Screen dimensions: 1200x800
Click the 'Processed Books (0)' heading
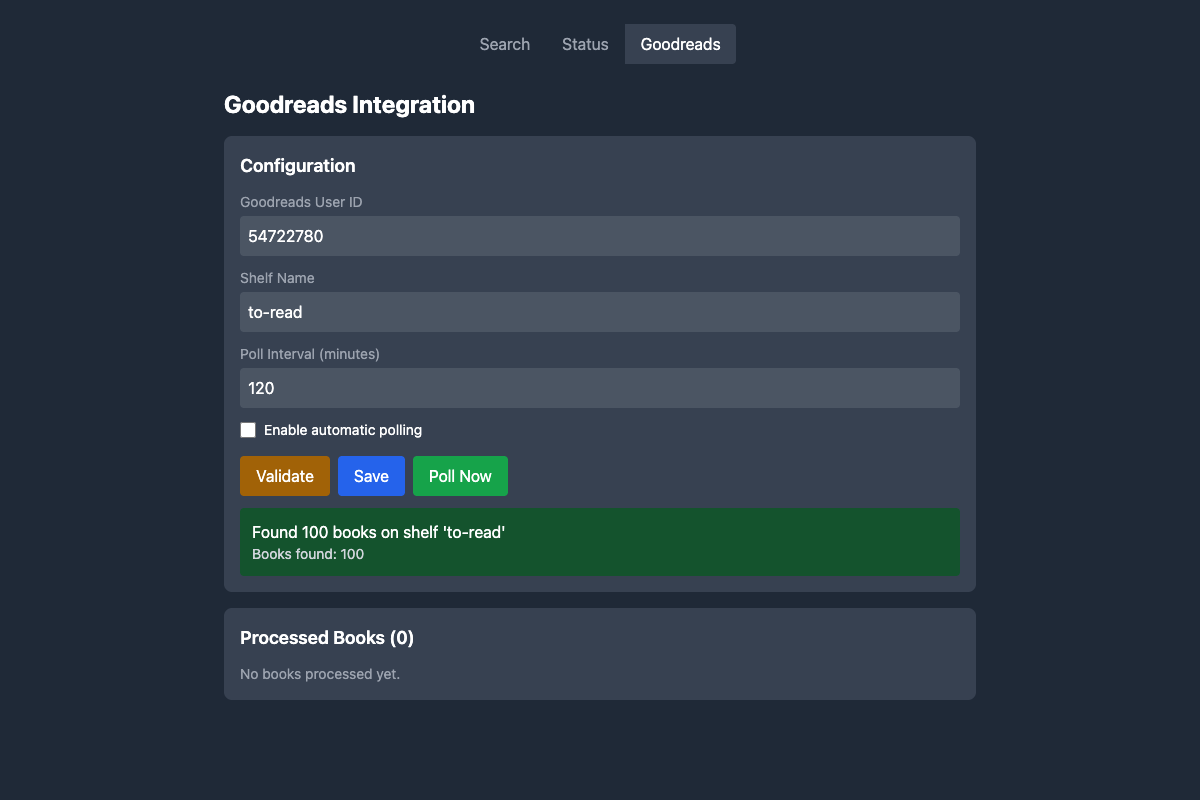click(x=327, y=638)
